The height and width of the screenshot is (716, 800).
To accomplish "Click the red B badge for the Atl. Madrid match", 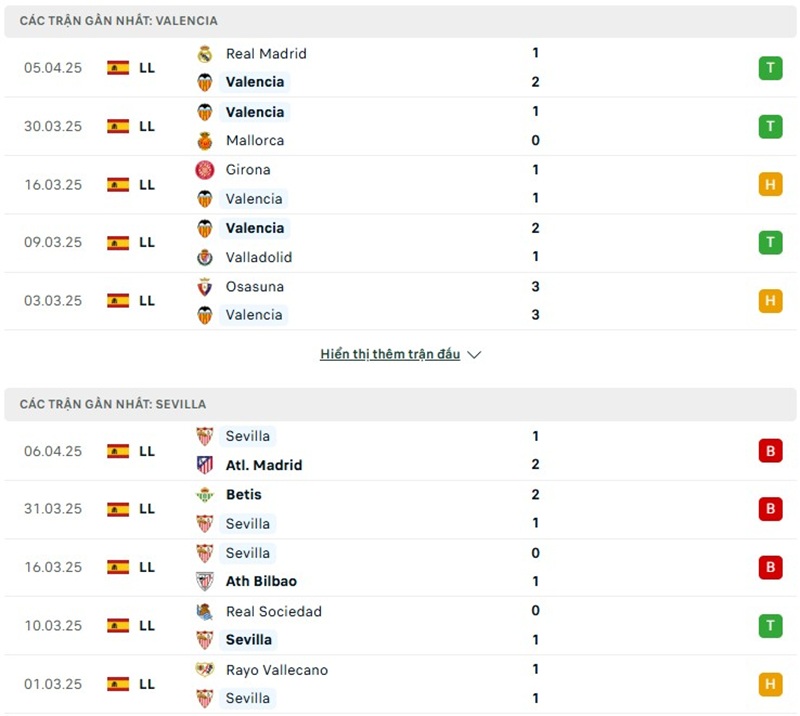I will [x=770, y=451].
